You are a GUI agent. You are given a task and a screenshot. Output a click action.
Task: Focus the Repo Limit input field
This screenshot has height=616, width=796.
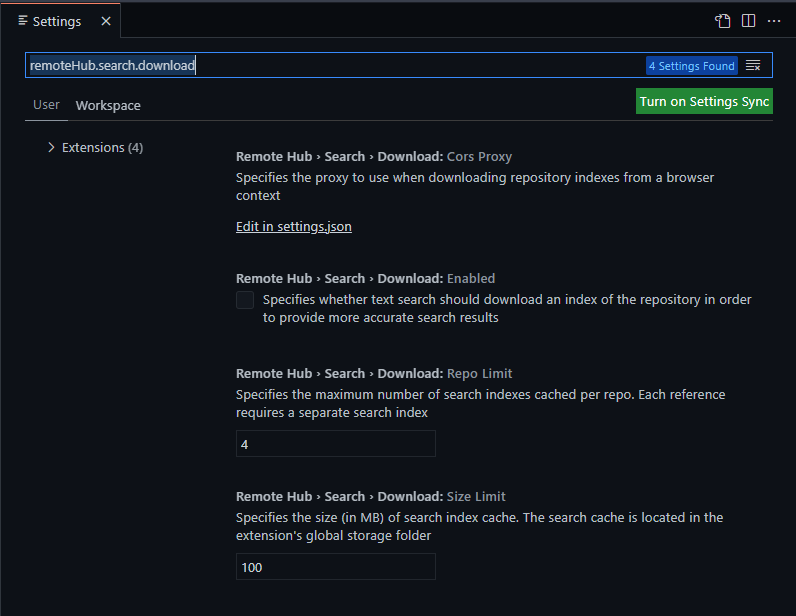click(336, 443)
